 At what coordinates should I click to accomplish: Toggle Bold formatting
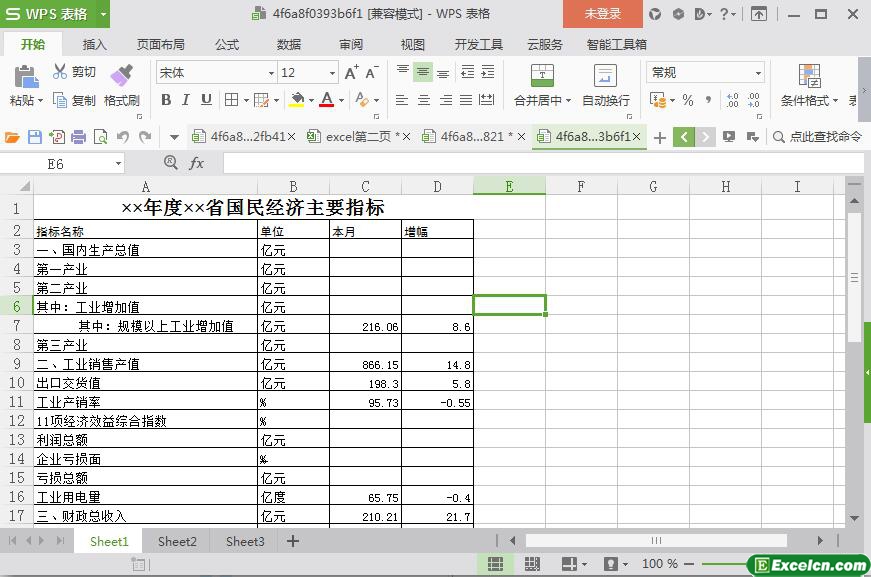[x=166, y=100]
